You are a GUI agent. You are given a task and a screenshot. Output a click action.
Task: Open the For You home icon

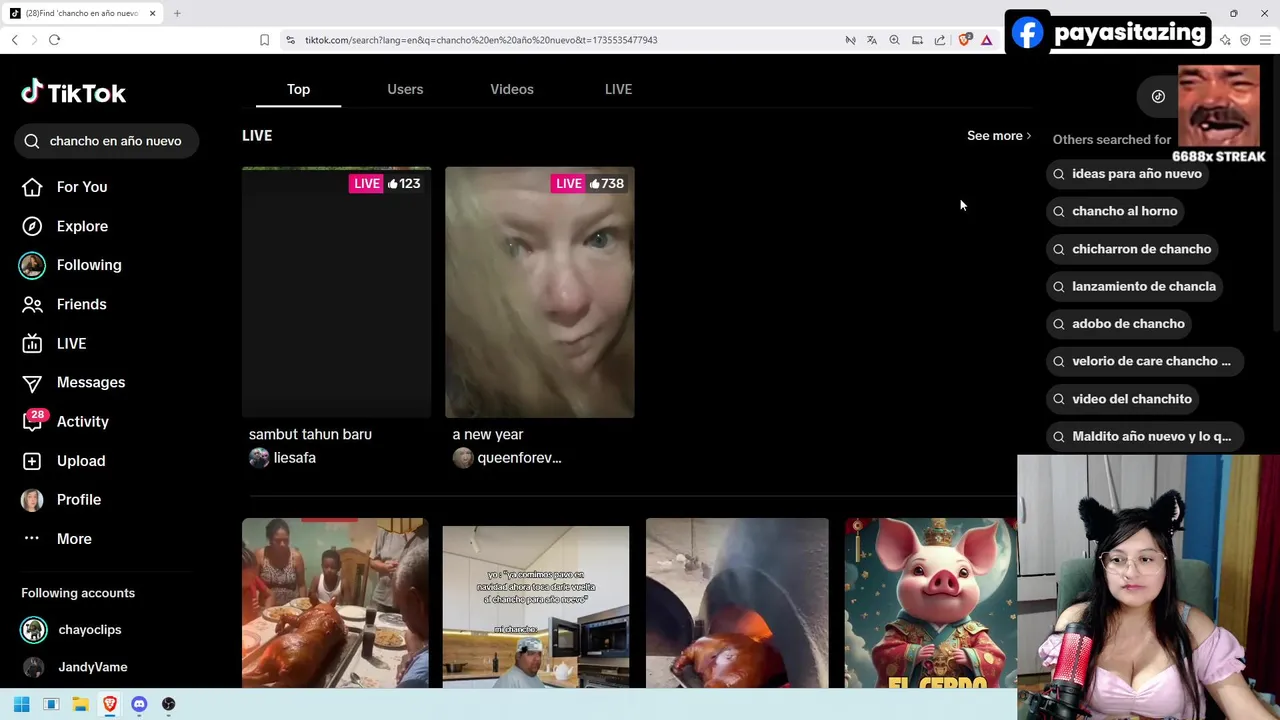click(x=32, y=187)
